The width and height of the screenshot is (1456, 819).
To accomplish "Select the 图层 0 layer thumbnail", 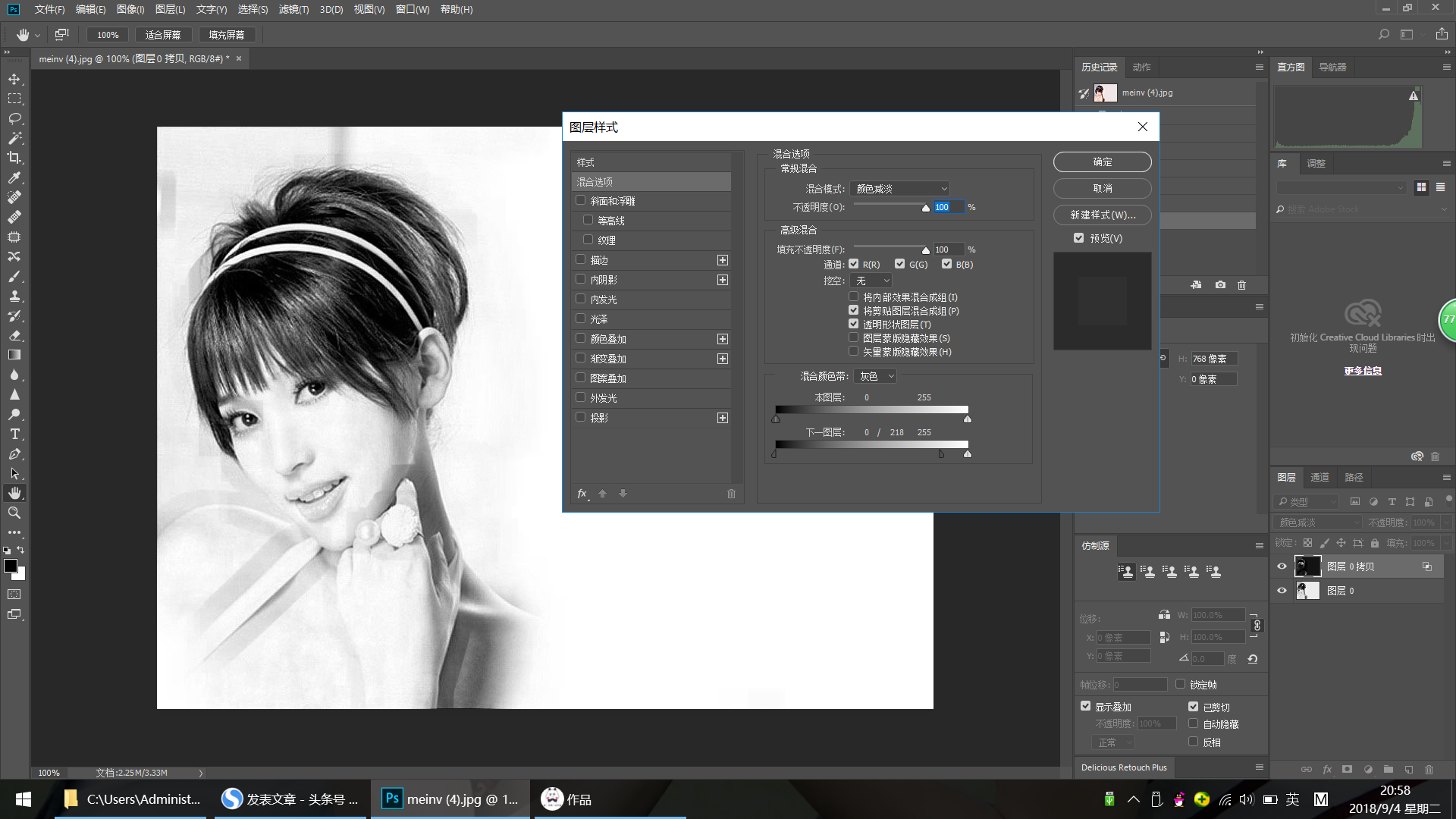I will tap(1307, 591).
